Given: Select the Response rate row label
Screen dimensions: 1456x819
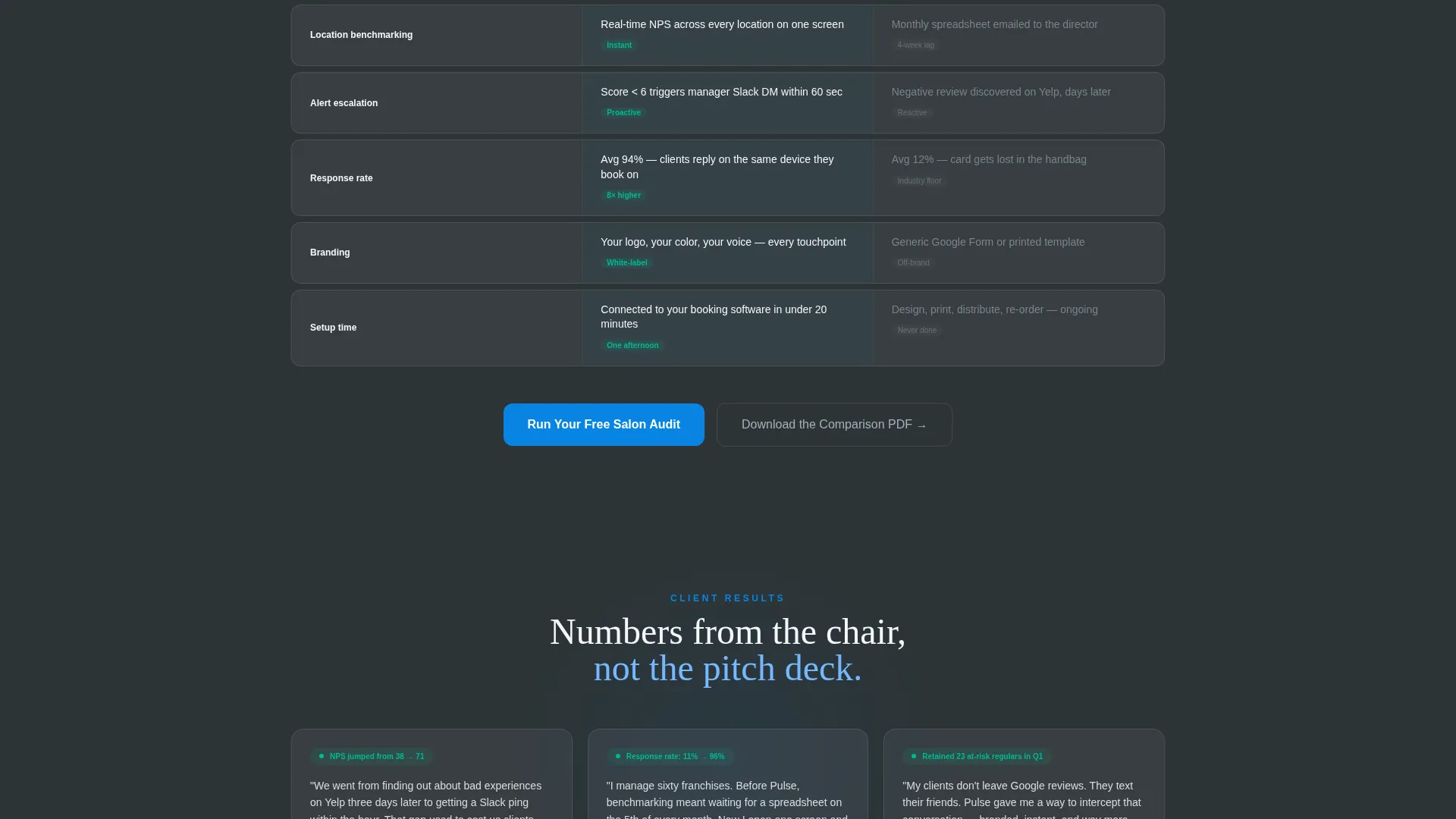Looking at the screenshot, I should click(341, 178).
